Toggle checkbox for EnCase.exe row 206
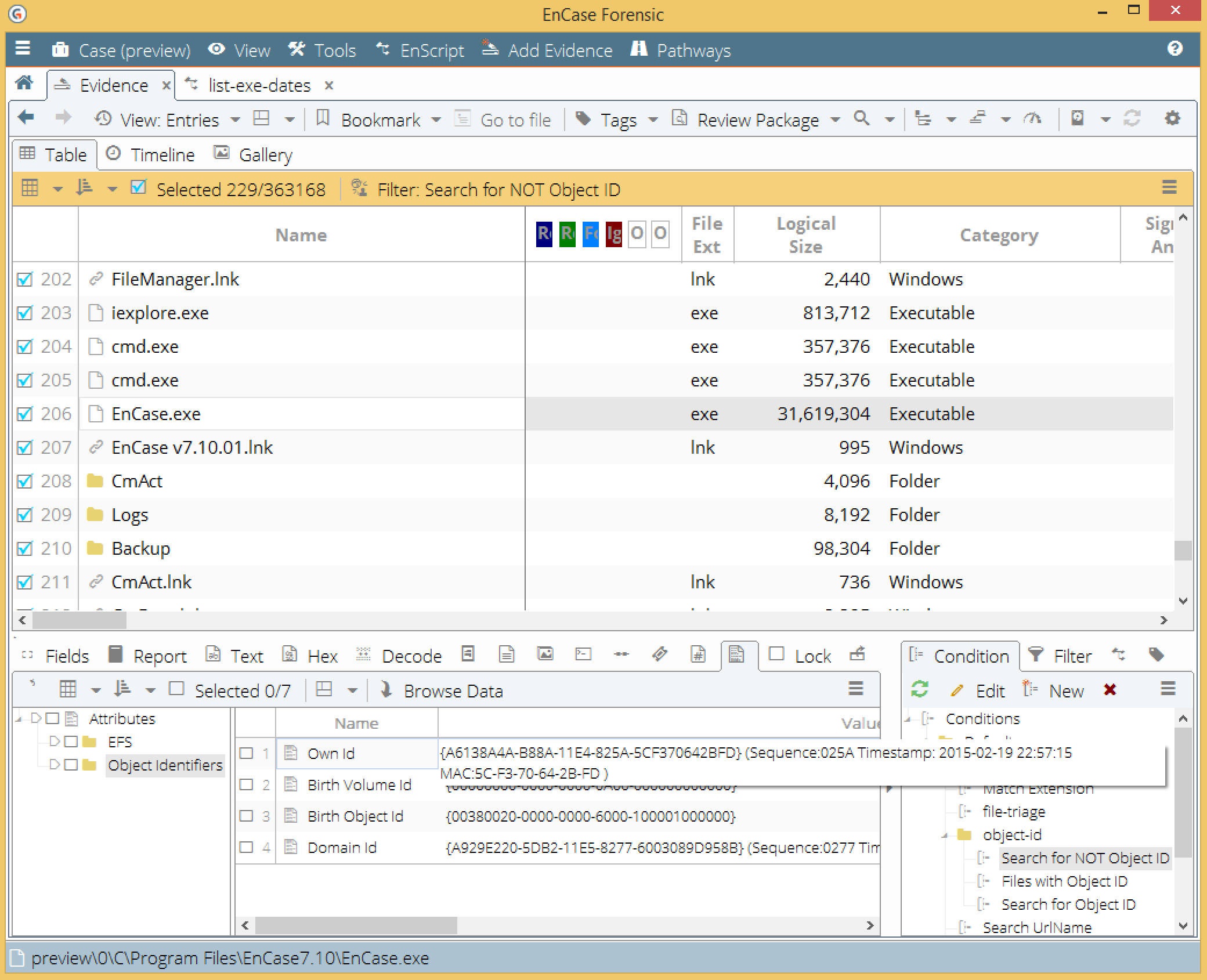The width and height of the screenshot is (1207, 980). click(x=27, y=413)
